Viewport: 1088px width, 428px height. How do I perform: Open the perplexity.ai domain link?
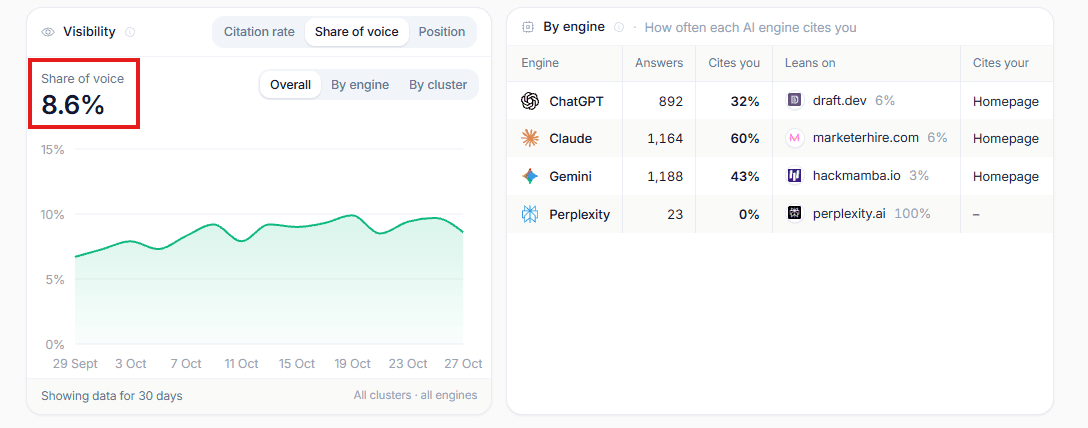tap(849, 214)
